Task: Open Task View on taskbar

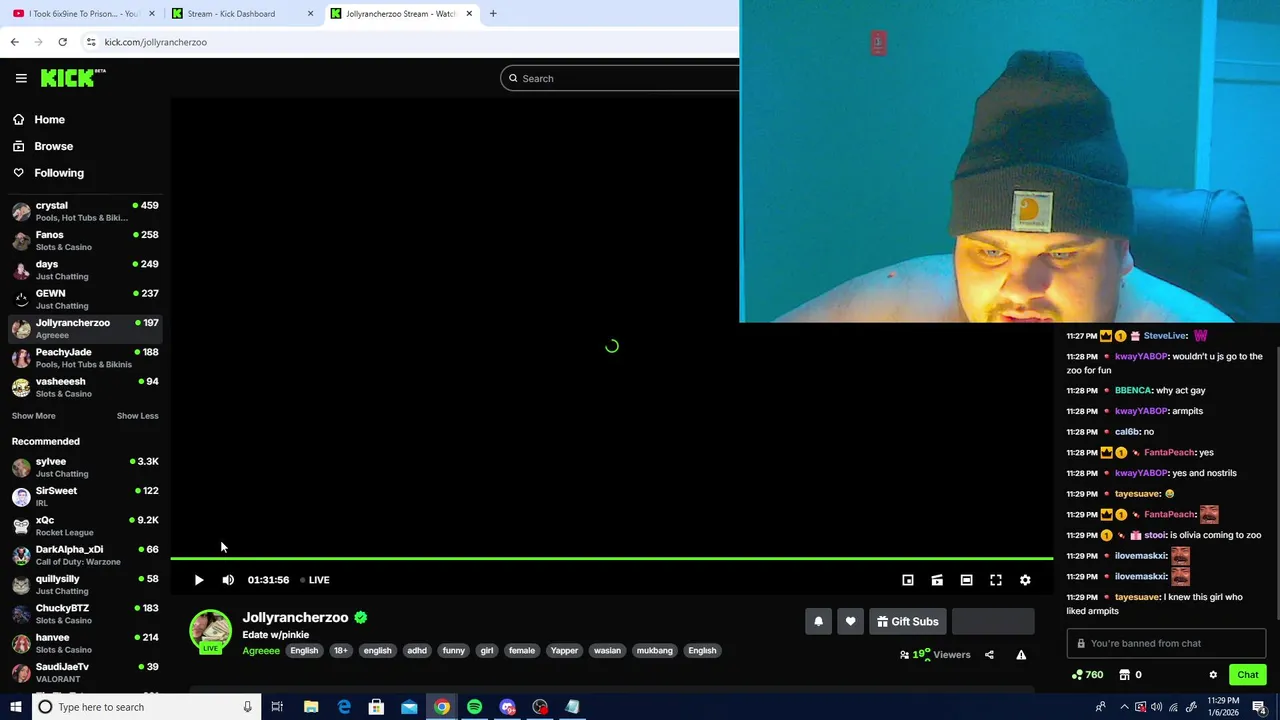Action: tap(277, 707)
